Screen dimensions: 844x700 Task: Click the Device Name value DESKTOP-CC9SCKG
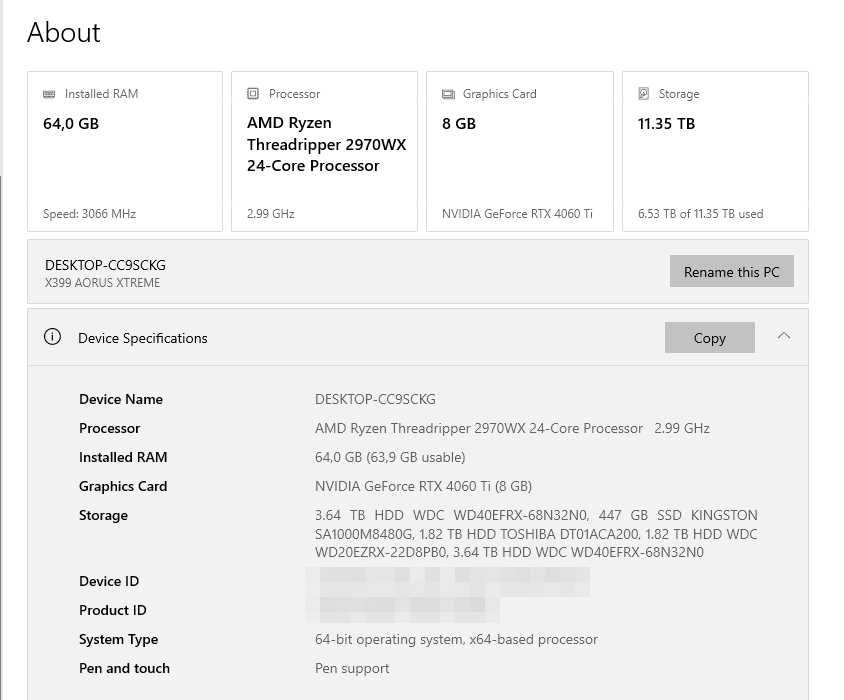pos(375,399)
